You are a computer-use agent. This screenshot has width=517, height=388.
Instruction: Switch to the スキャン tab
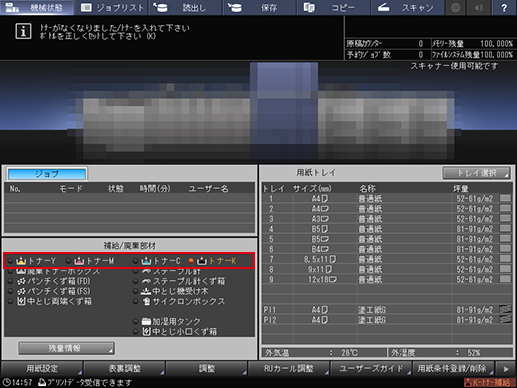point(408,7)
